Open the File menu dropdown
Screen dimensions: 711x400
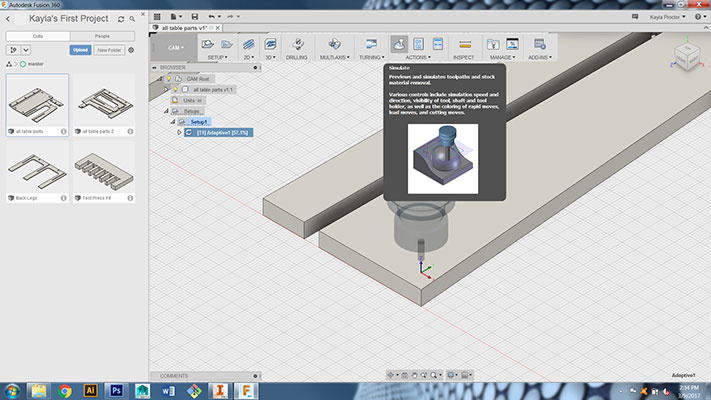[x=176, y=17]
